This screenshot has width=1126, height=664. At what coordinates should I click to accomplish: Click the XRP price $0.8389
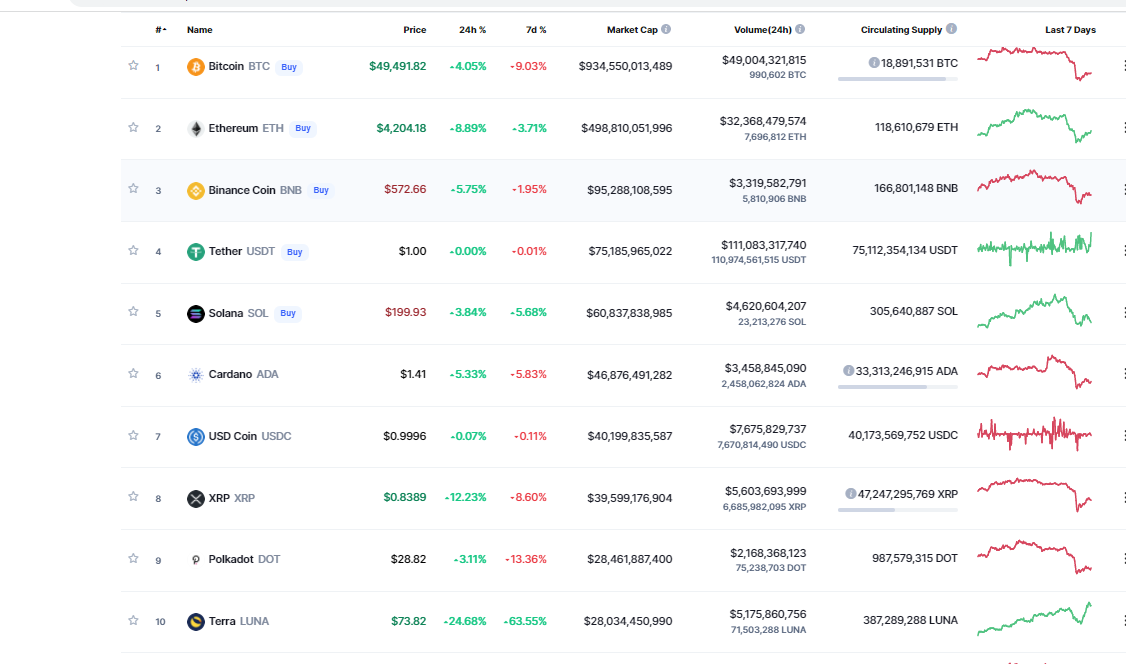(404, 497)
